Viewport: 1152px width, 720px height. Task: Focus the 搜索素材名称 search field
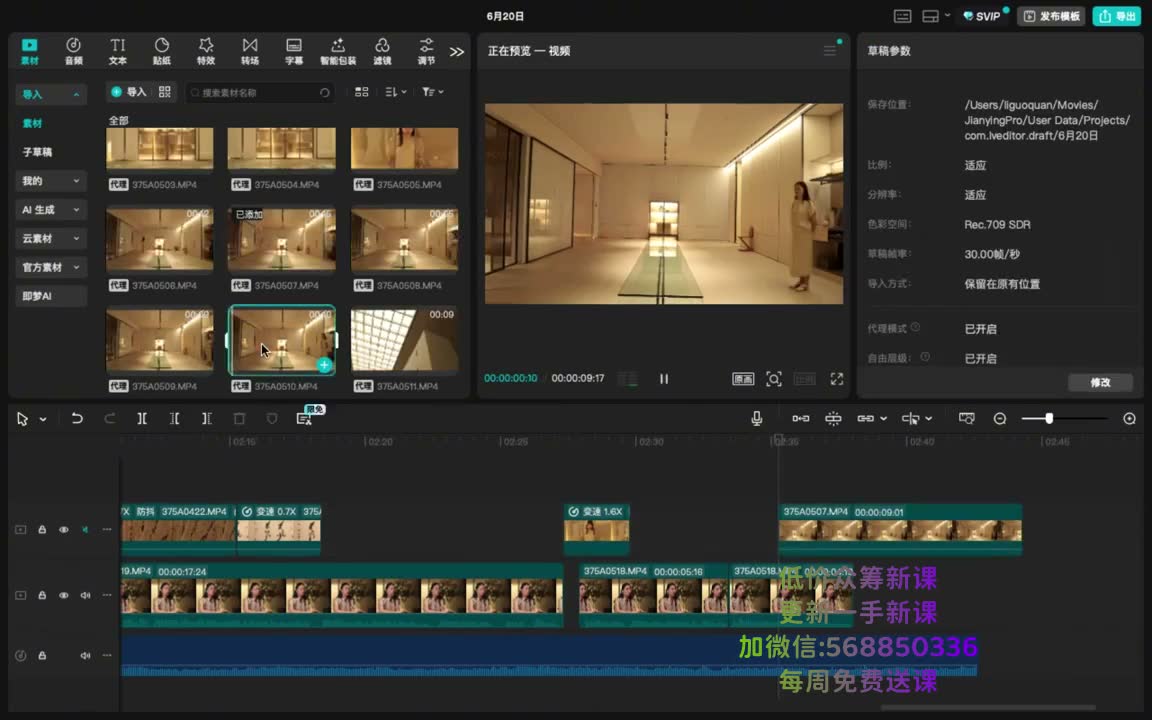[260, 93]
